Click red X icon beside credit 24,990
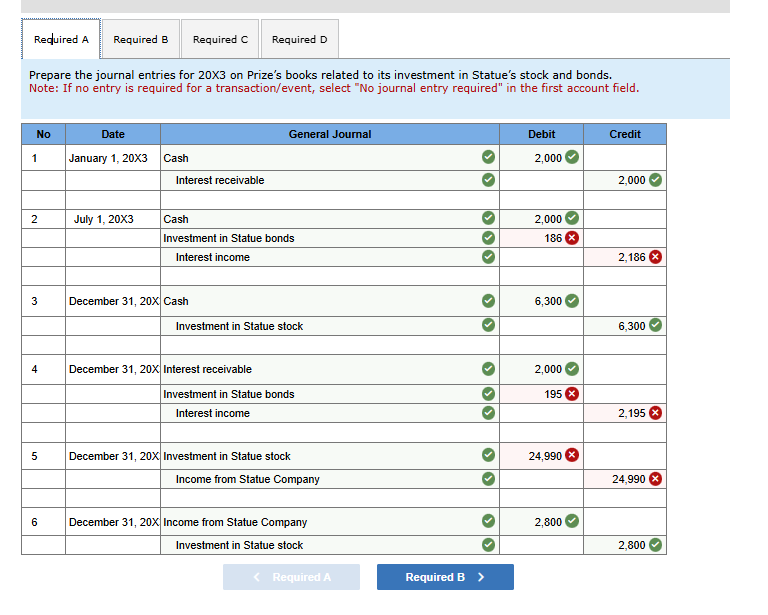Viewport: 768px width, 615px height. pyautogui.click(x=655, y=479)
